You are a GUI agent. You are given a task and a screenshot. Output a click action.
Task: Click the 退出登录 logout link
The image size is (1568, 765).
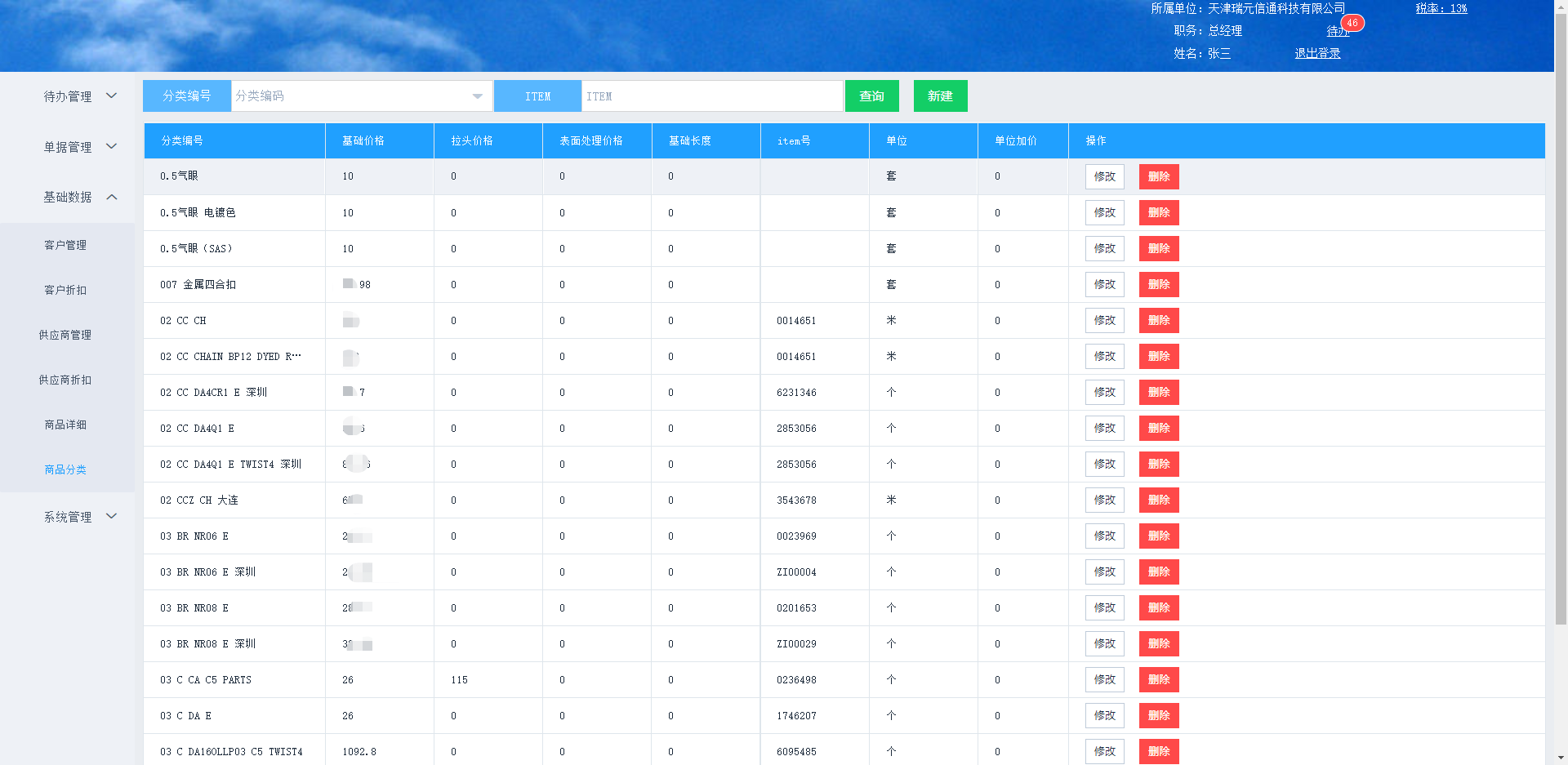point(1316,53)
